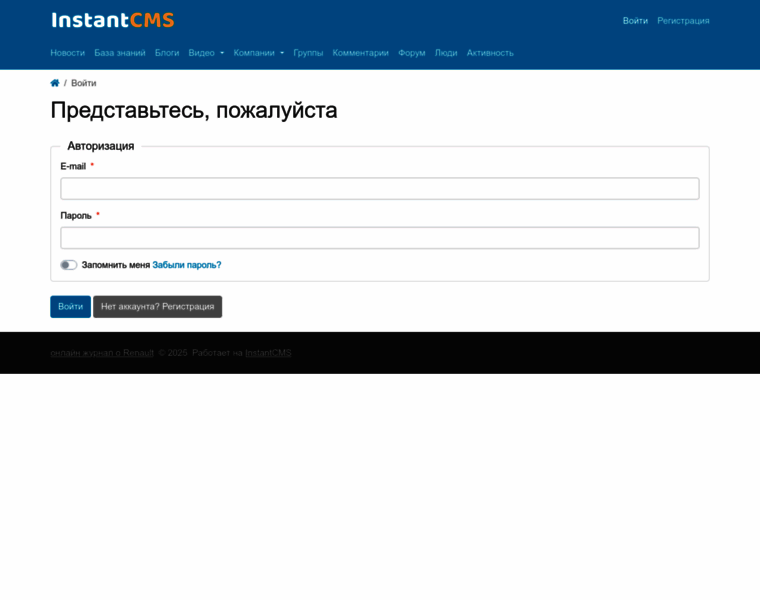Focus the Пароль input field
Viewport: 760px width, 600px height.
pyautogui.click(x=380, y=238)
